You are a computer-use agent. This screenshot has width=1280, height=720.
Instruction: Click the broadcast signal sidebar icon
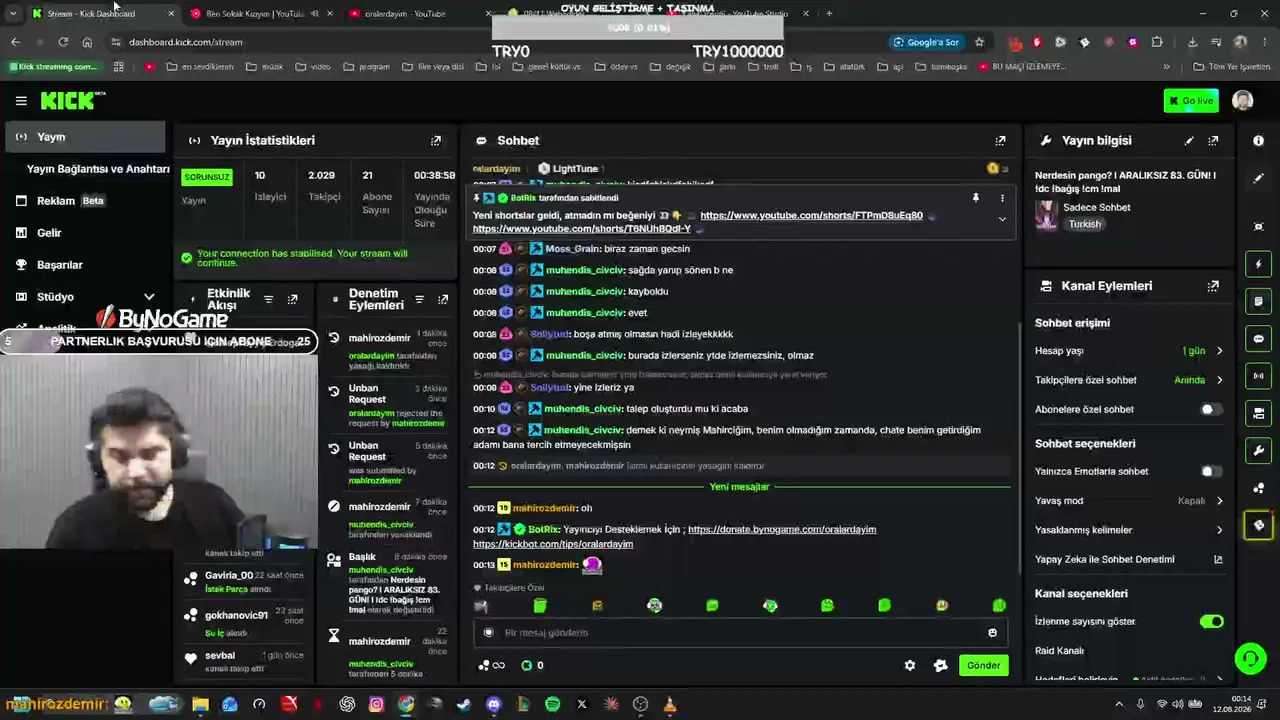click(1259, 376)
